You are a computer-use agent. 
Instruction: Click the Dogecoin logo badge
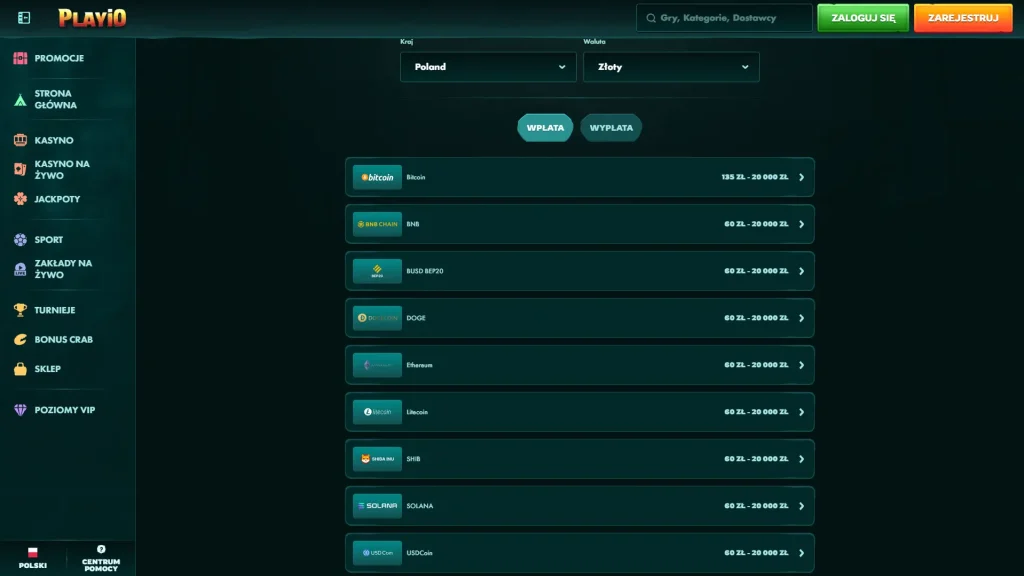(x=377, y=318)
